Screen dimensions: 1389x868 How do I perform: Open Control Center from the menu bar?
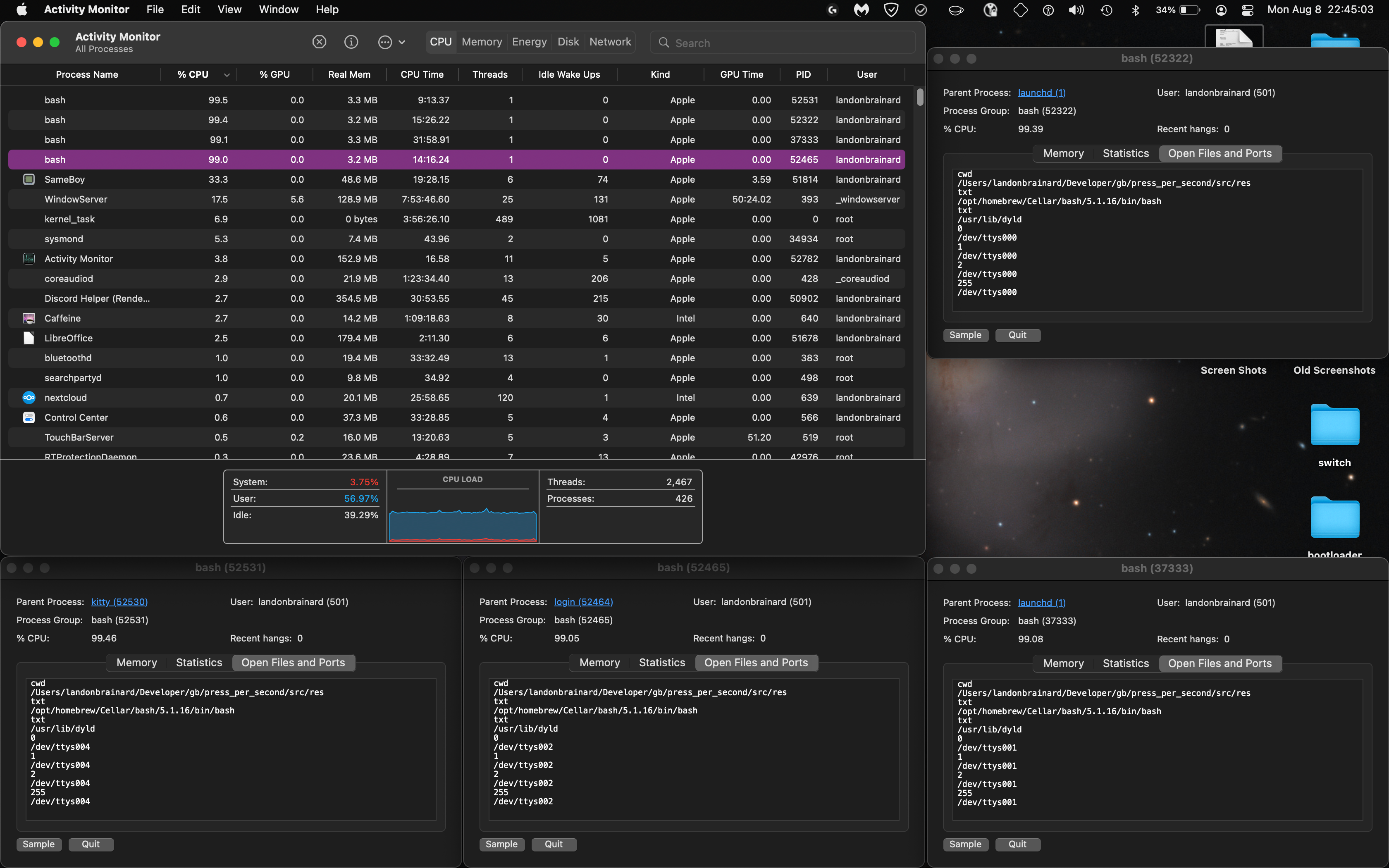pyautogui.click(x=1247, y=10)
